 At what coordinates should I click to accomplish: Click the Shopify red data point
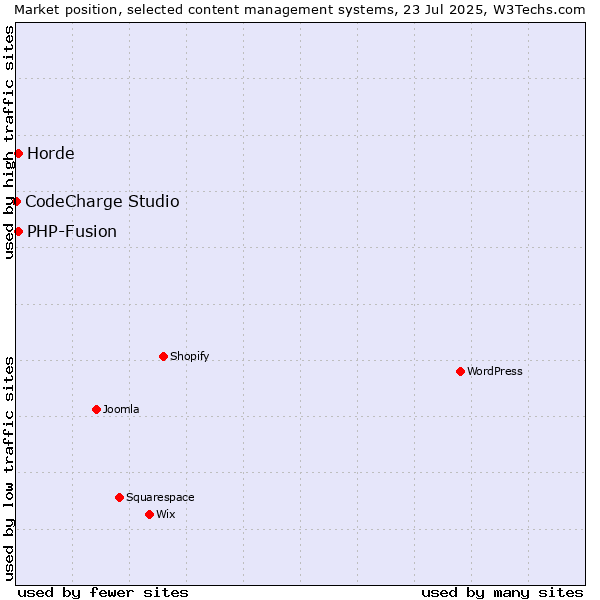(163, 356)
